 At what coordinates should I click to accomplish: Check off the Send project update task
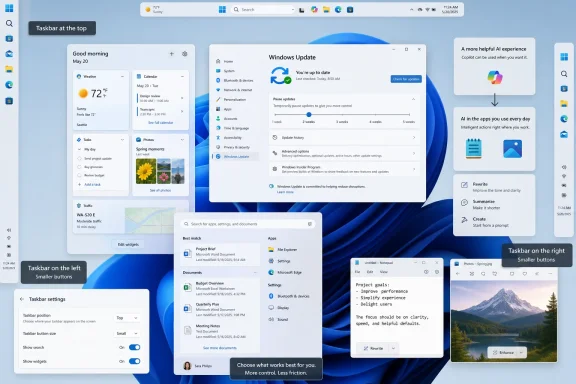click(79, 158)
